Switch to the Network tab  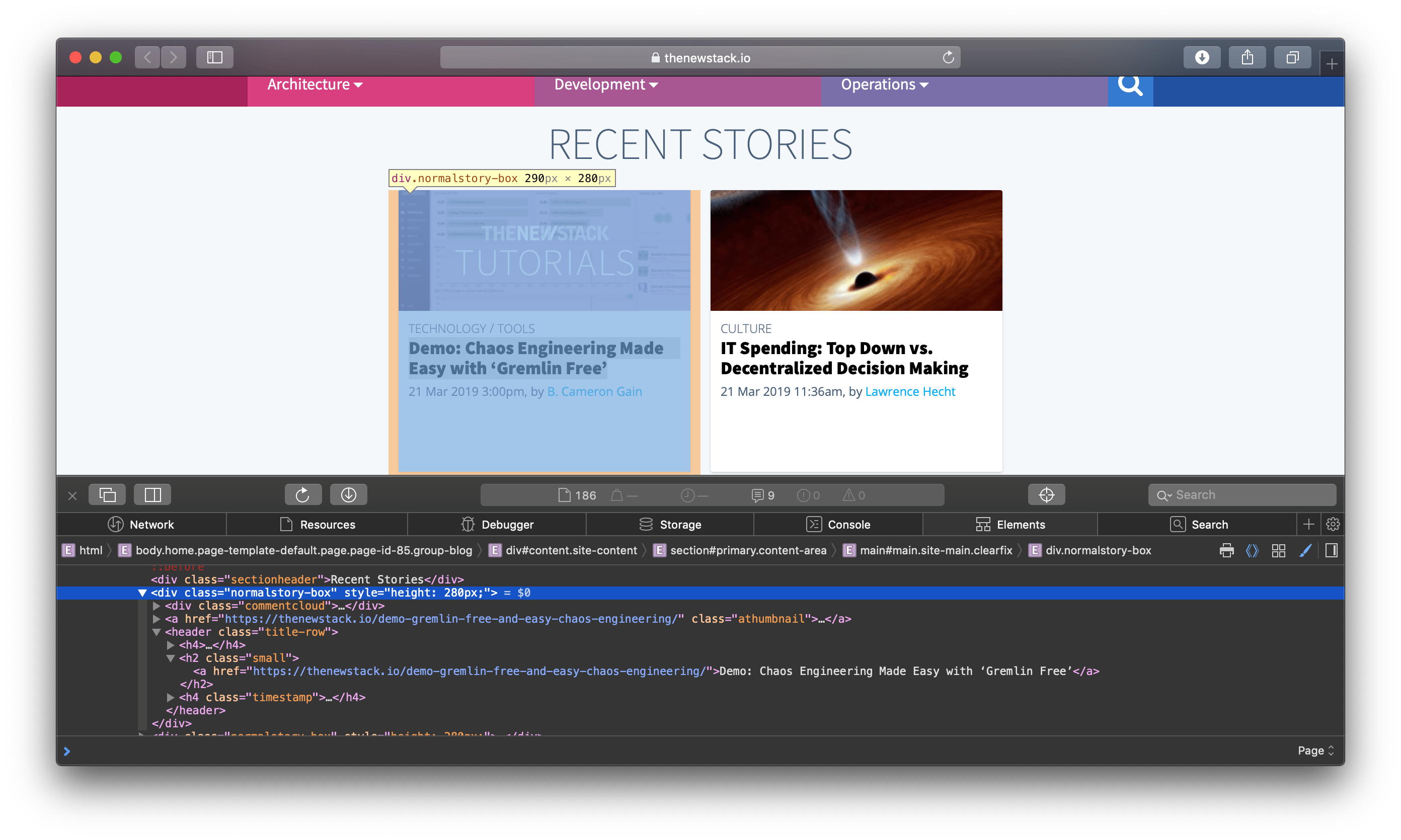click(141, 524)
